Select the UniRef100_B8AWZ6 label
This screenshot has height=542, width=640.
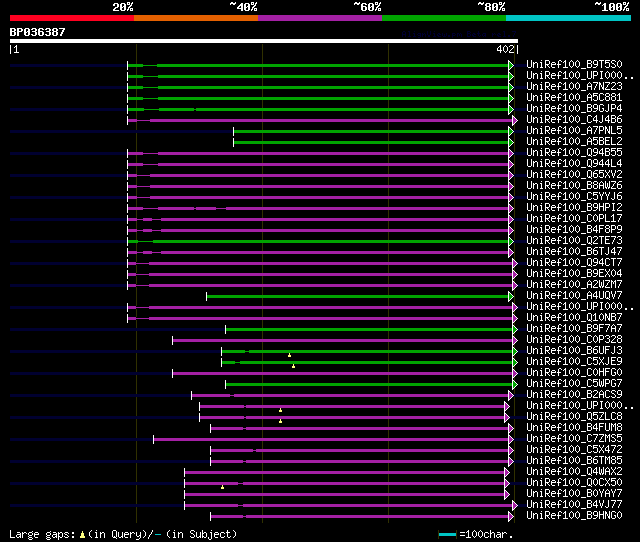(574, 186)
